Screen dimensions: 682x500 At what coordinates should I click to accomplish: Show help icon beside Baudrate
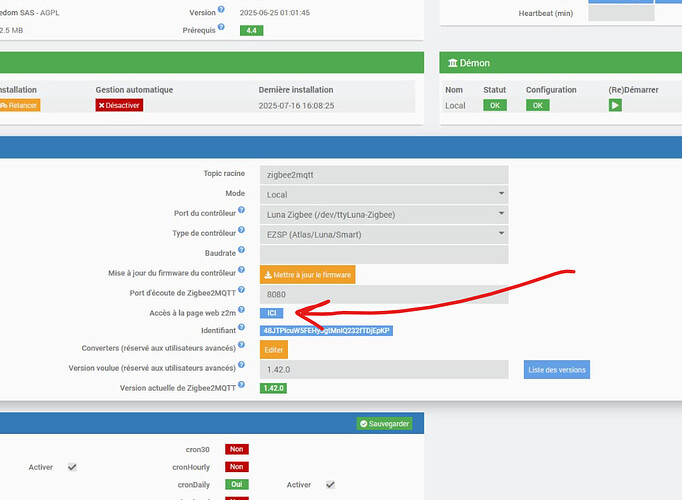[241, 250]
